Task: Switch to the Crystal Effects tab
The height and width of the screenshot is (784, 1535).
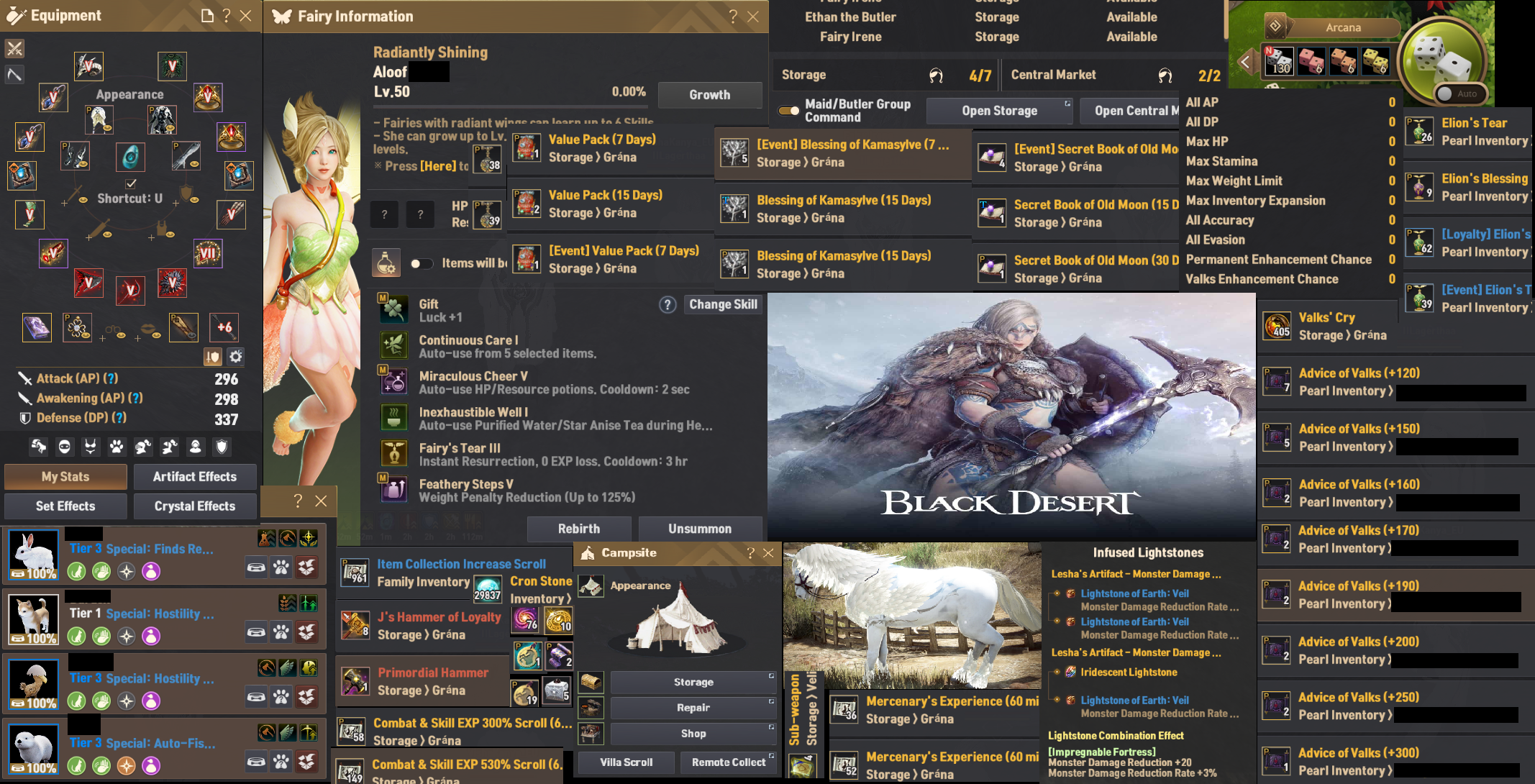Action: click(x=195, y=506)
